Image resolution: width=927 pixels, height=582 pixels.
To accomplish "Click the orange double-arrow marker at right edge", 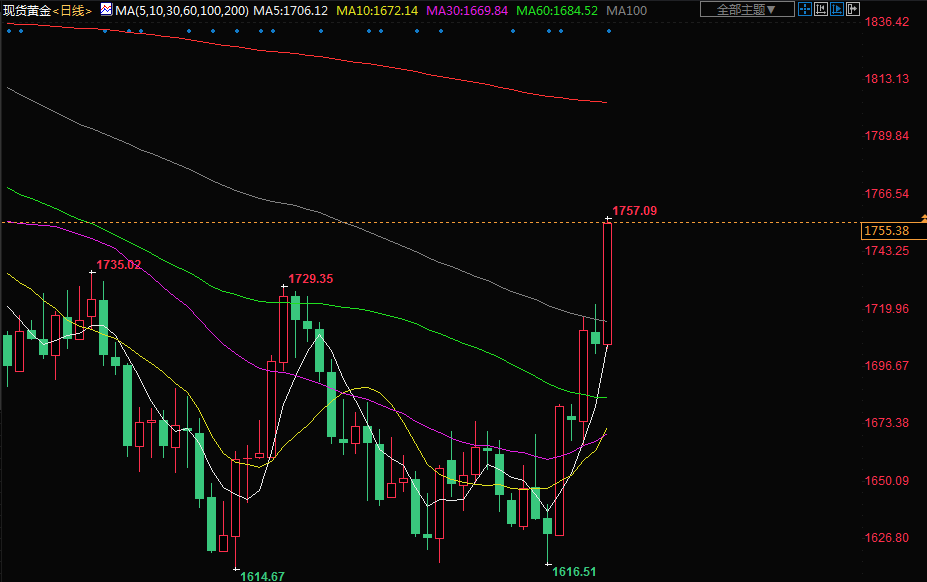I will pyautogui.click(x=922, y=217).
